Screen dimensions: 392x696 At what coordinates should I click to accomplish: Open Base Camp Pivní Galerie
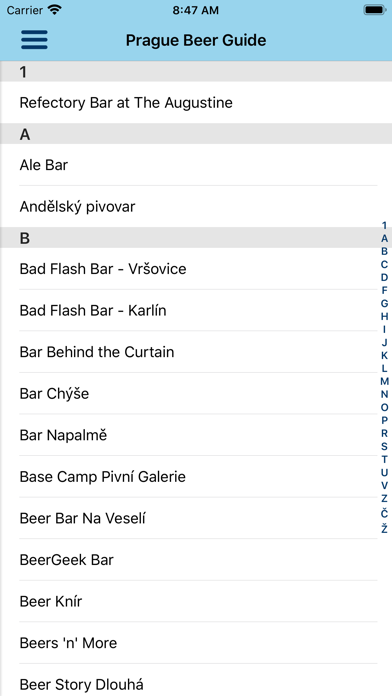coord(196,477)
